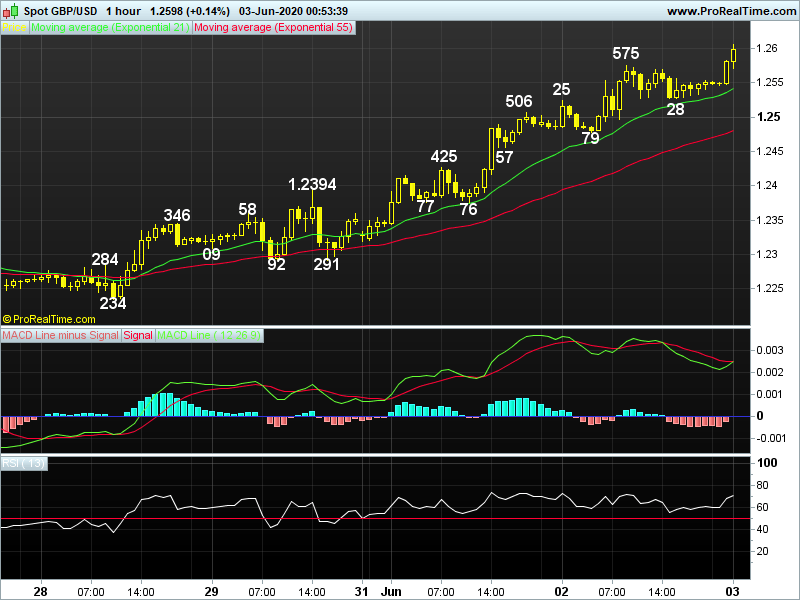Select the Moving average (Exponential 21) label
800x600 pixels.
pyautogui.click(x=110, y=28)
